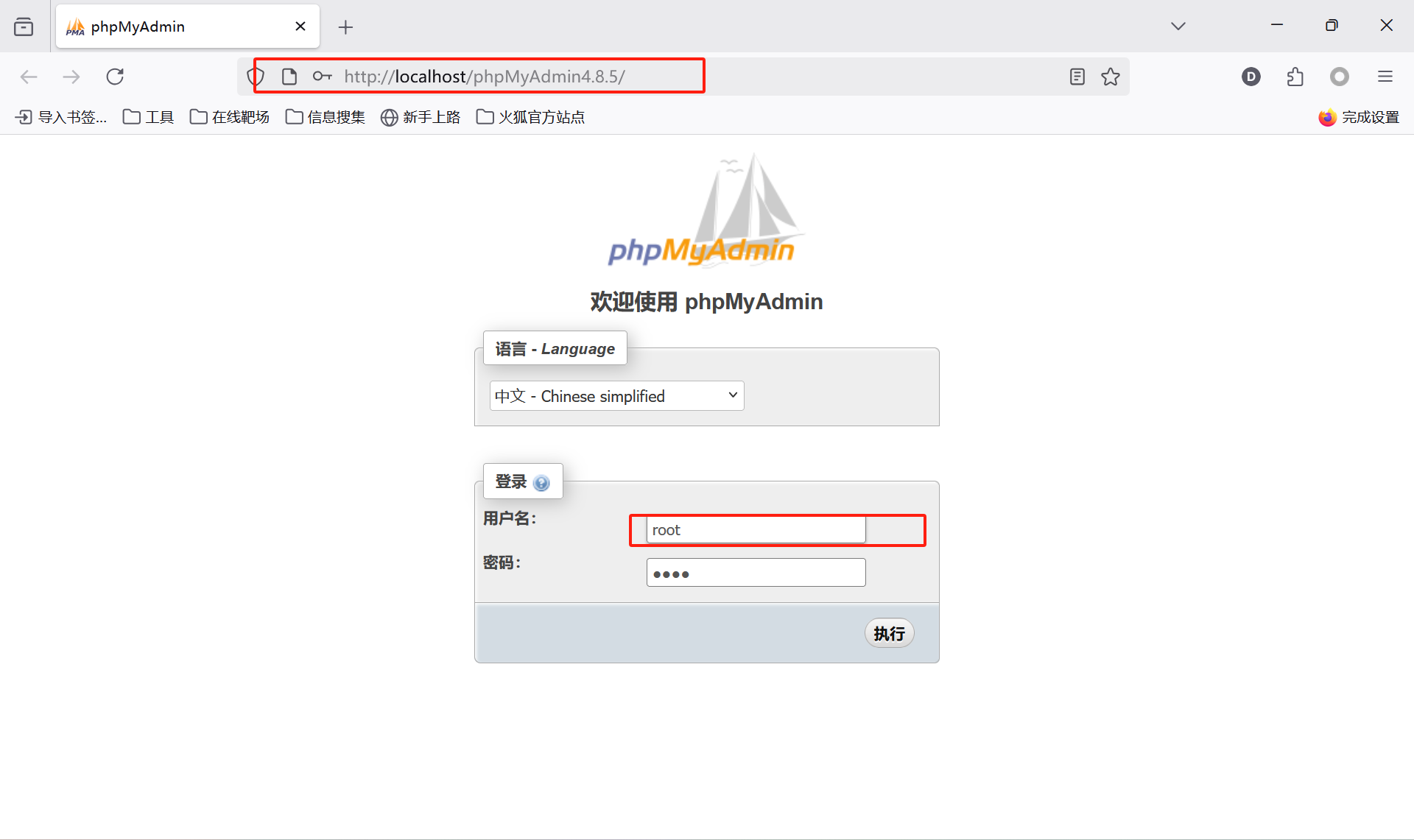Open the Extensions puzzle icon
The width and height of the screenshot is (1414, 840).
(1295, 77)
